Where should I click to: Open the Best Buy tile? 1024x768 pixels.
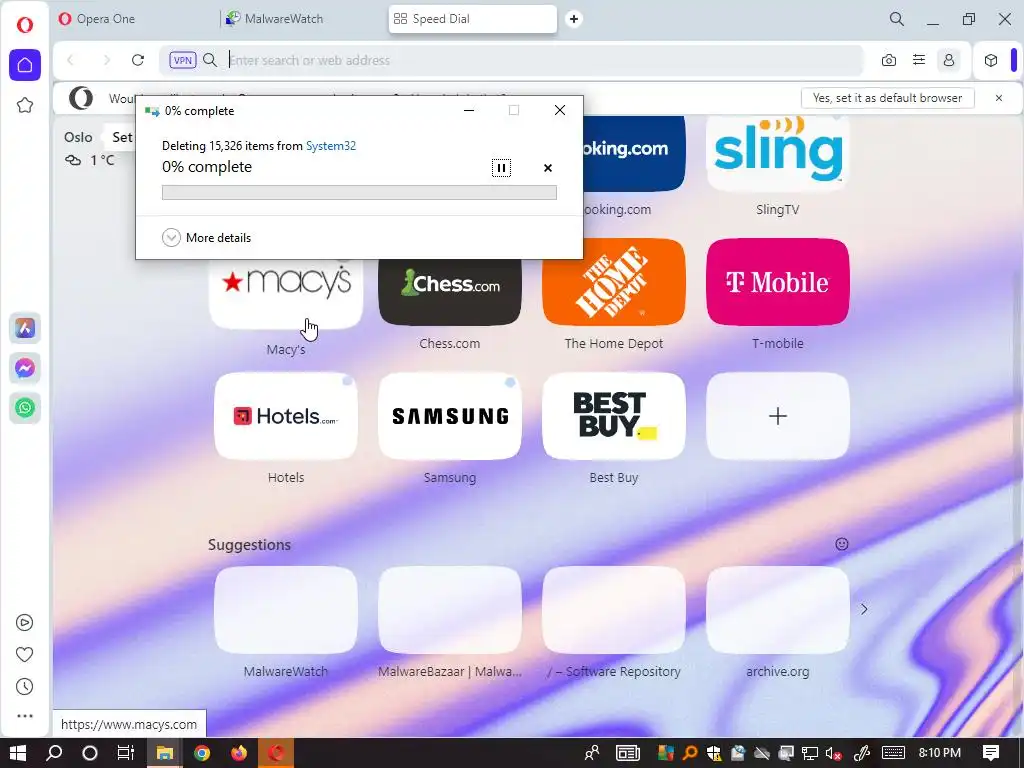pos(614,416)
